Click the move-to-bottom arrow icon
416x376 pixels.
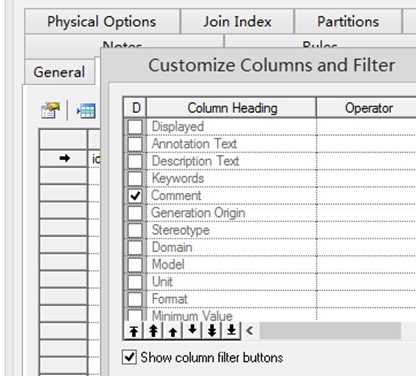click(231, 331)
